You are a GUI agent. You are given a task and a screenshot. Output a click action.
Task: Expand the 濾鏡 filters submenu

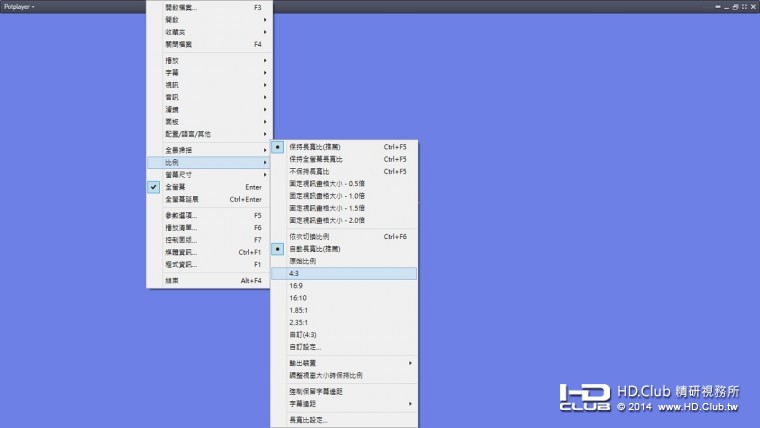click(209, 110)
